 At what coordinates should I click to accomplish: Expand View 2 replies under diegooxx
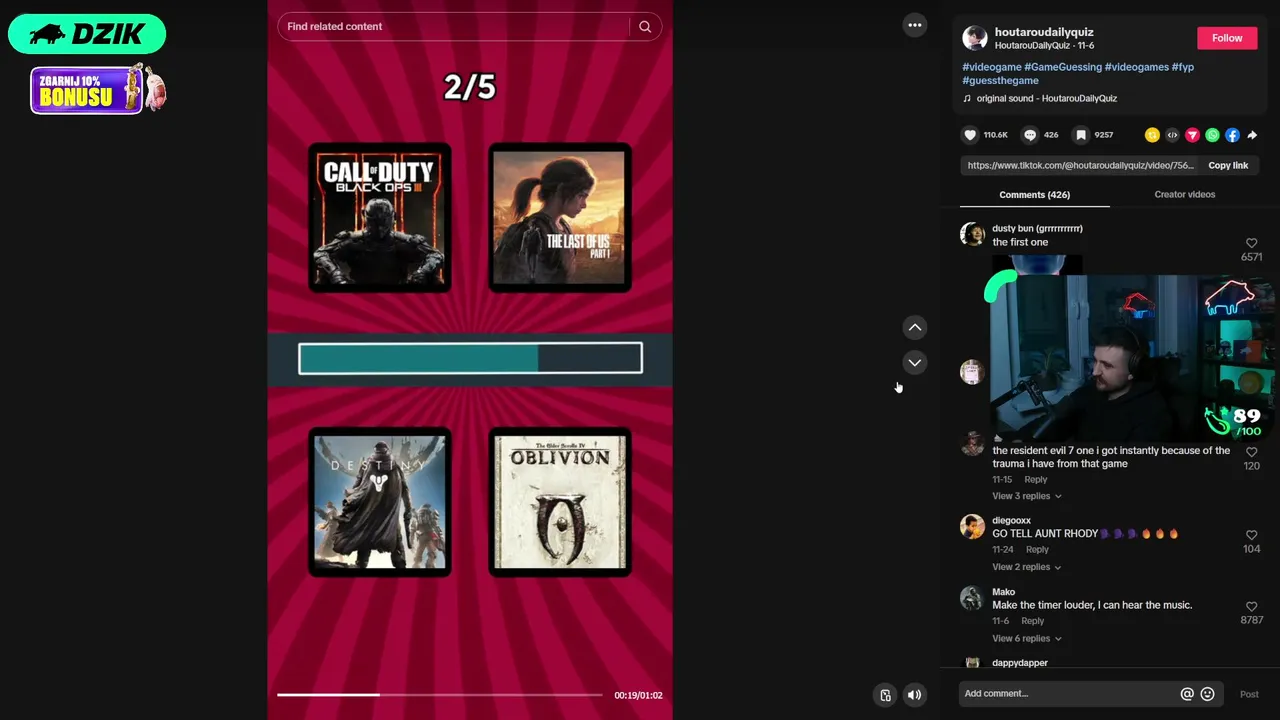(1027, 567)
